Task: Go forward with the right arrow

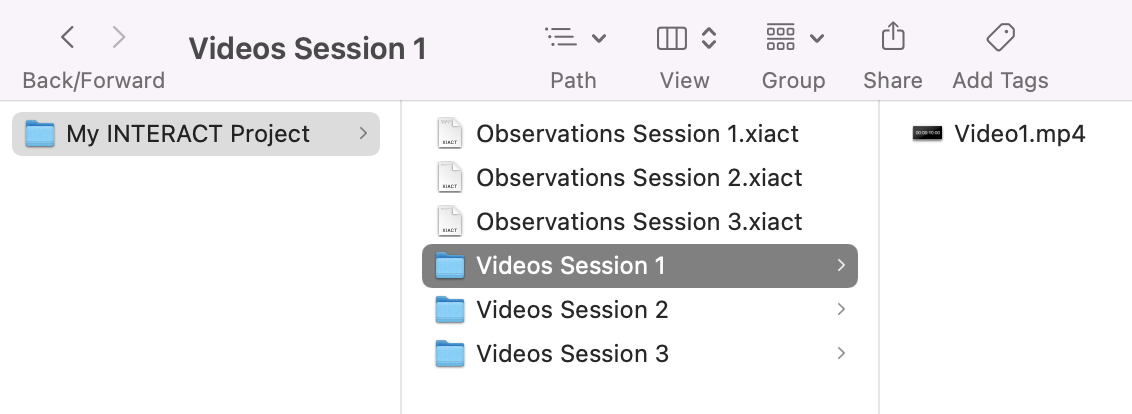Action: click(119, 37)
